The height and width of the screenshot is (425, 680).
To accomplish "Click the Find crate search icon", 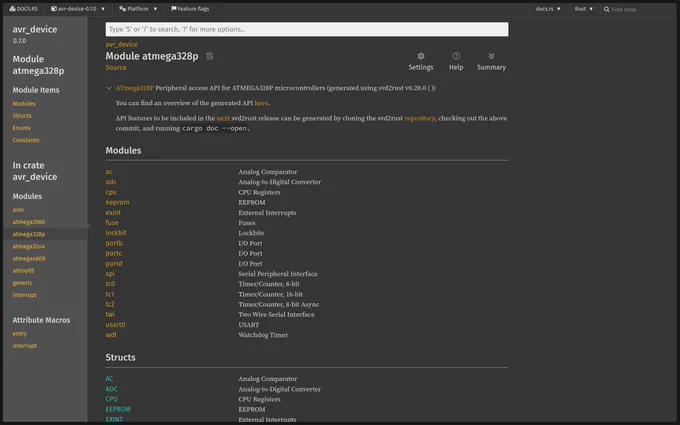I will [607, 9].
